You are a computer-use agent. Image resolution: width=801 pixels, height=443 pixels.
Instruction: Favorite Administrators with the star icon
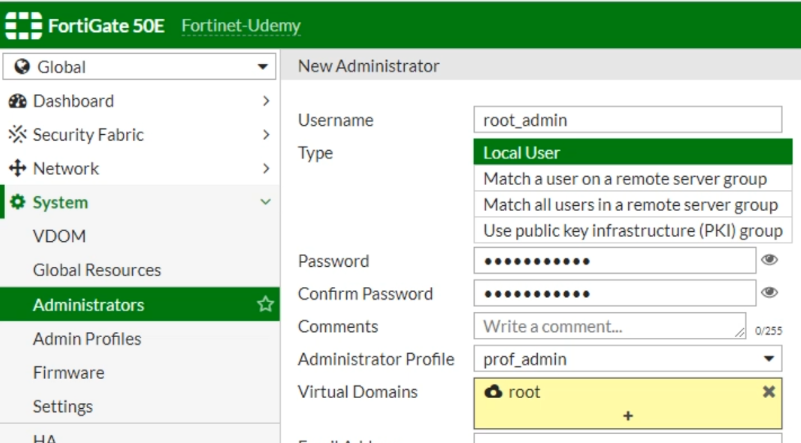[x=265, y=304]
